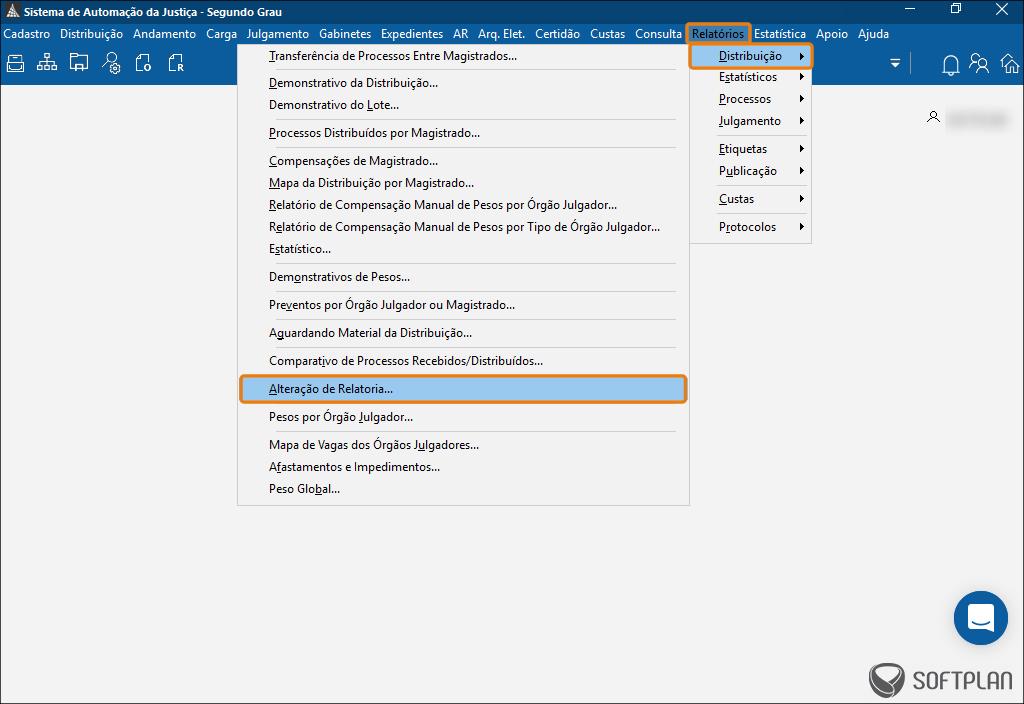This screenshot has width=1024, height=704.
Task: Expand the toolbar overflow dropdown arrow
Action: pos(895,63)
